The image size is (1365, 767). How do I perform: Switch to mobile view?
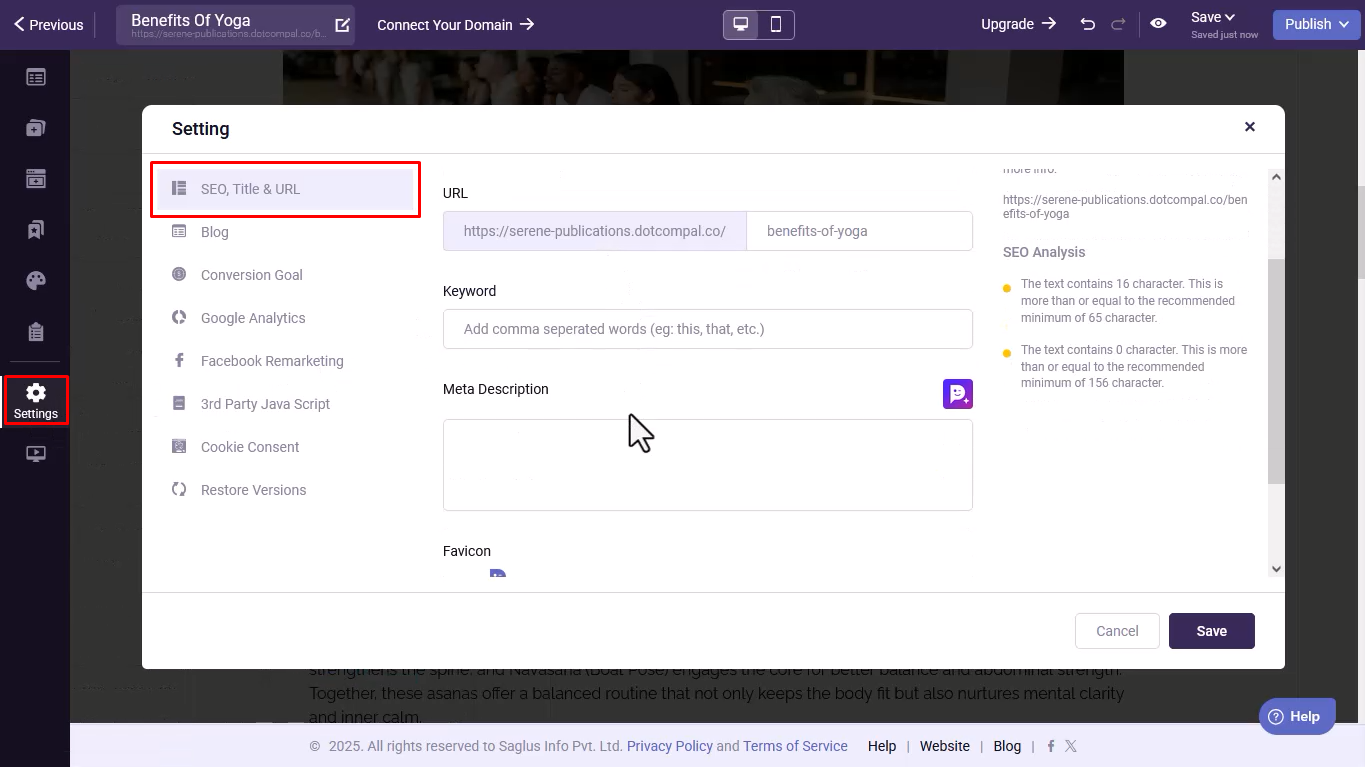coord(776,25)
